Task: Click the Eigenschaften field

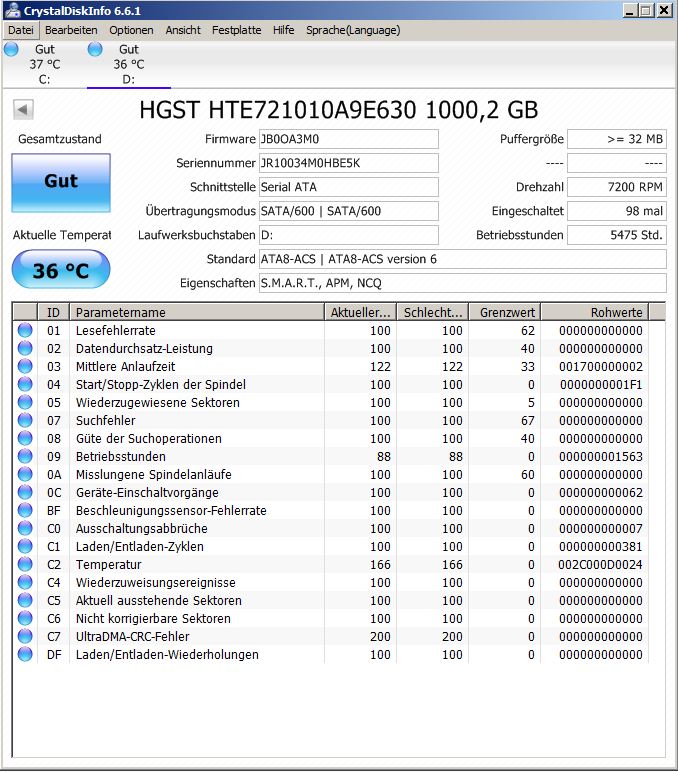Action: pos(463,283)
